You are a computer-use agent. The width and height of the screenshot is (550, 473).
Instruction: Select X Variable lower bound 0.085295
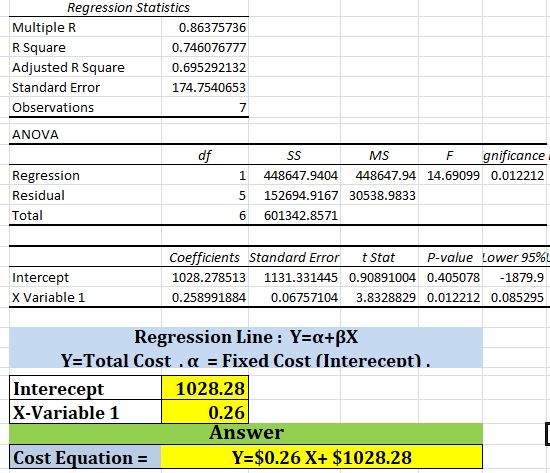pyautogui.click(x=514, y=298)
